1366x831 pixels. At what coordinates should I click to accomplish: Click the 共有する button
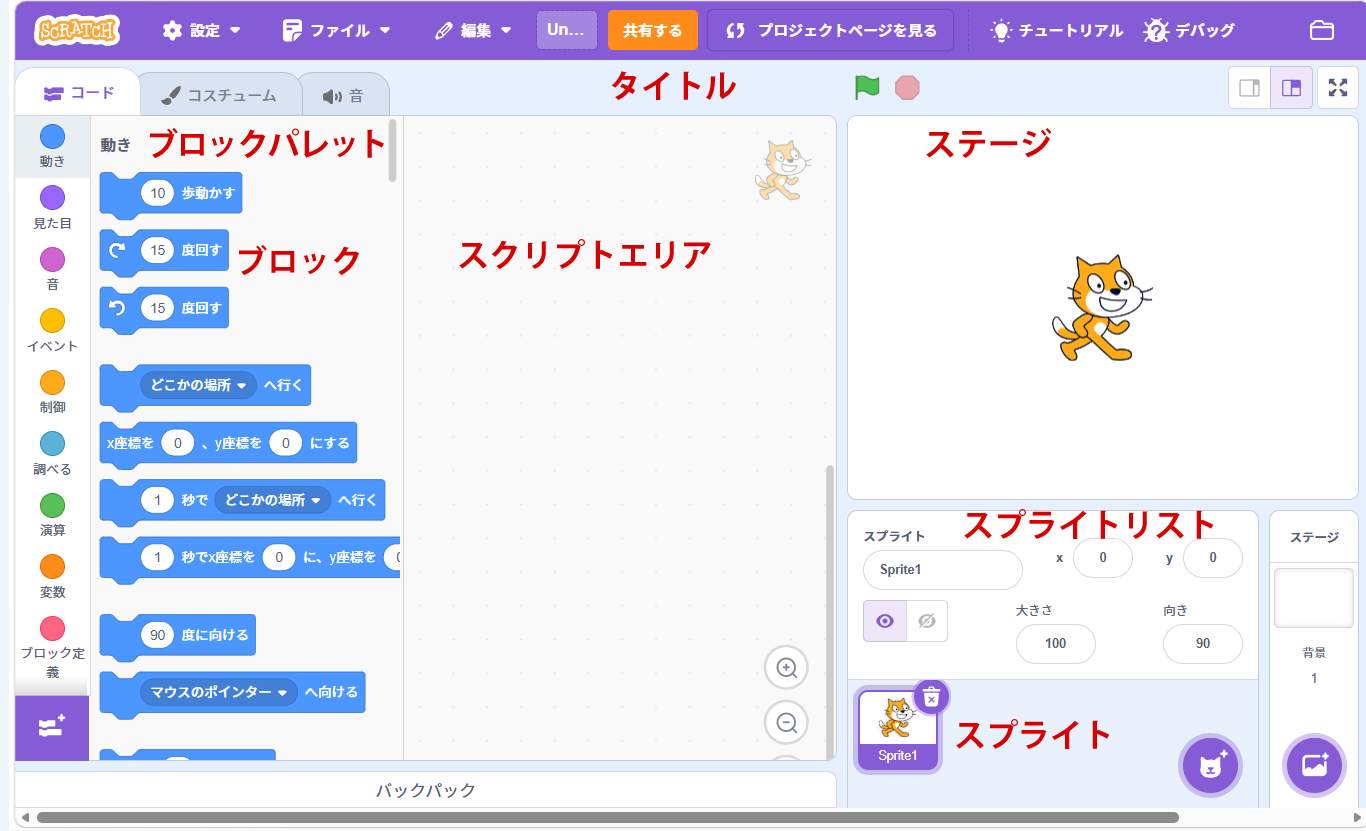pos(652,30)
